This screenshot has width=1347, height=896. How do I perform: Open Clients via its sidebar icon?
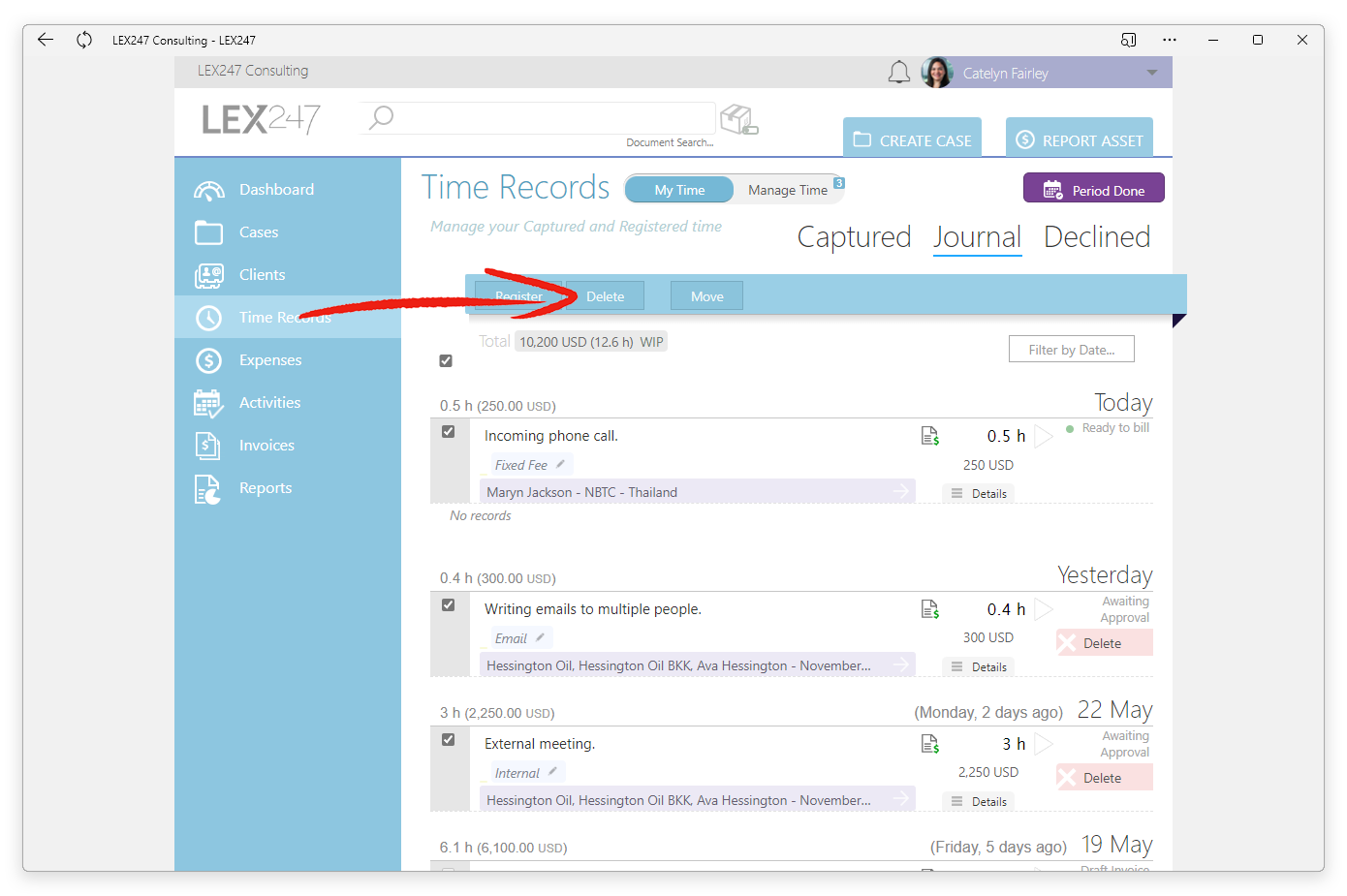(208, 275)
